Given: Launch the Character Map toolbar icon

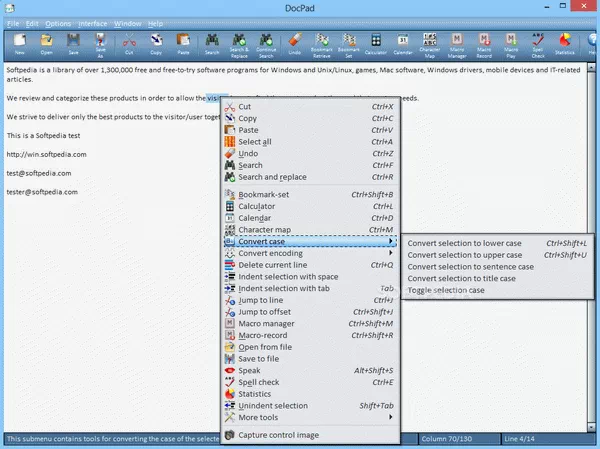Looking at the screenshot, I should pos(430,45).
